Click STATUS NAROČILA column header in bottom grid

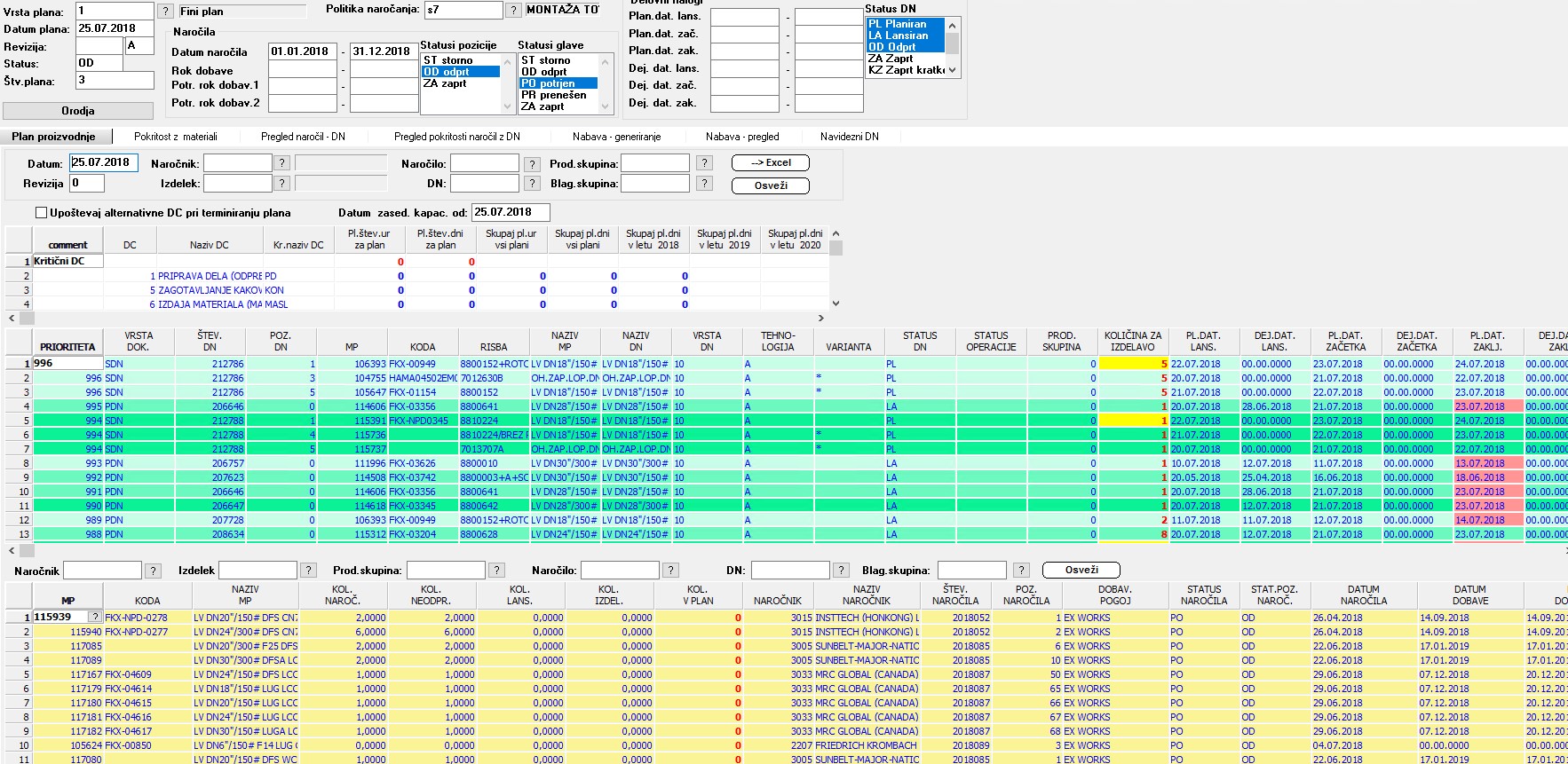point(1204,595)
